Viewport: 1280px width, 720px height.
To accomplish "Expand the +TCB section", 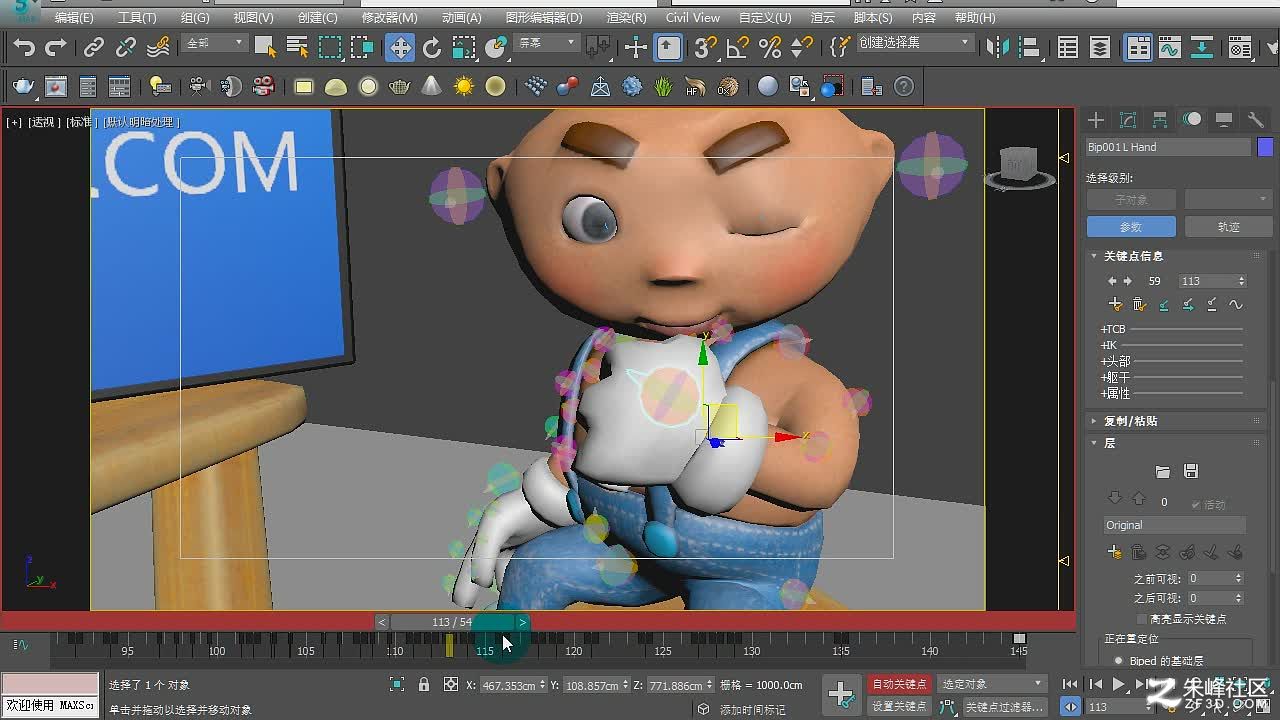I will 1113,329.
